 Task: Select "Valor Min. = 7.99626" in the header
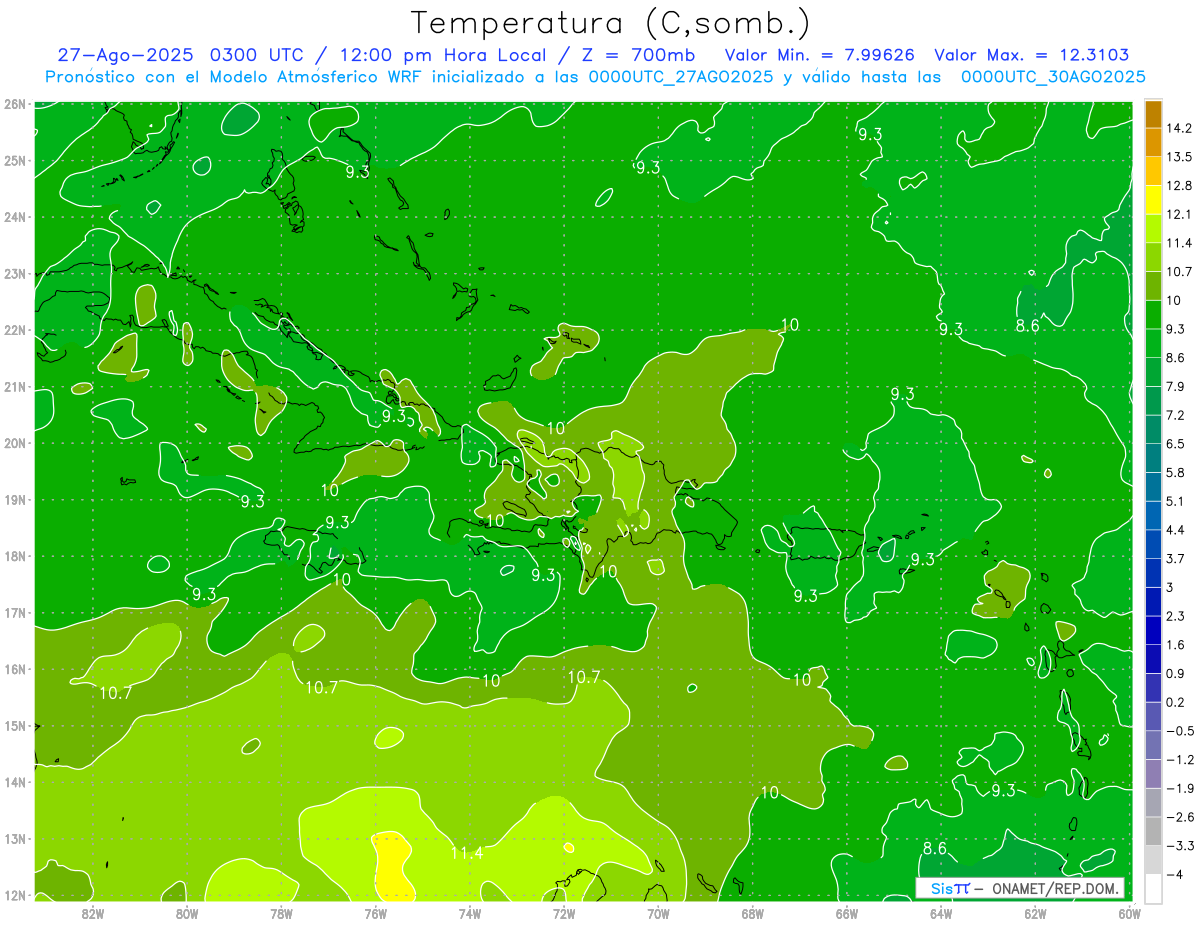click(819, 55)
